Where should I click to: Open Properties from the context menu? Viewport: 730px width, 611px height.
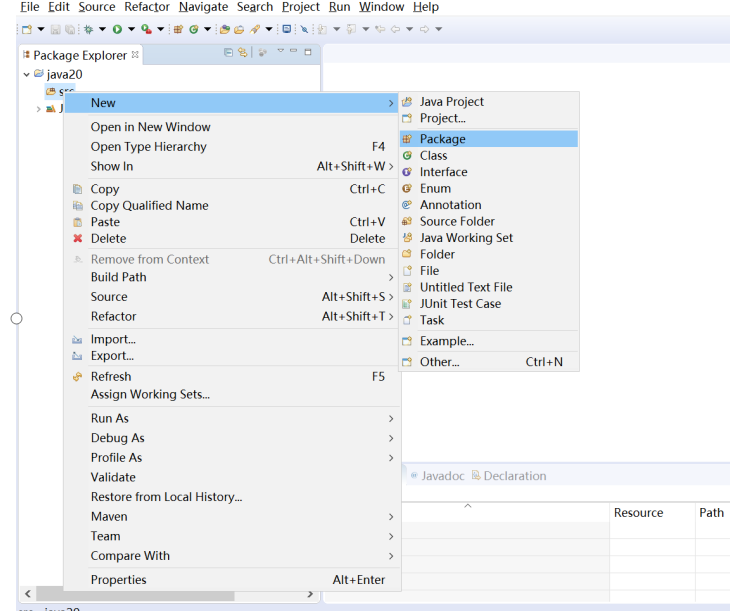pos(232,580)
